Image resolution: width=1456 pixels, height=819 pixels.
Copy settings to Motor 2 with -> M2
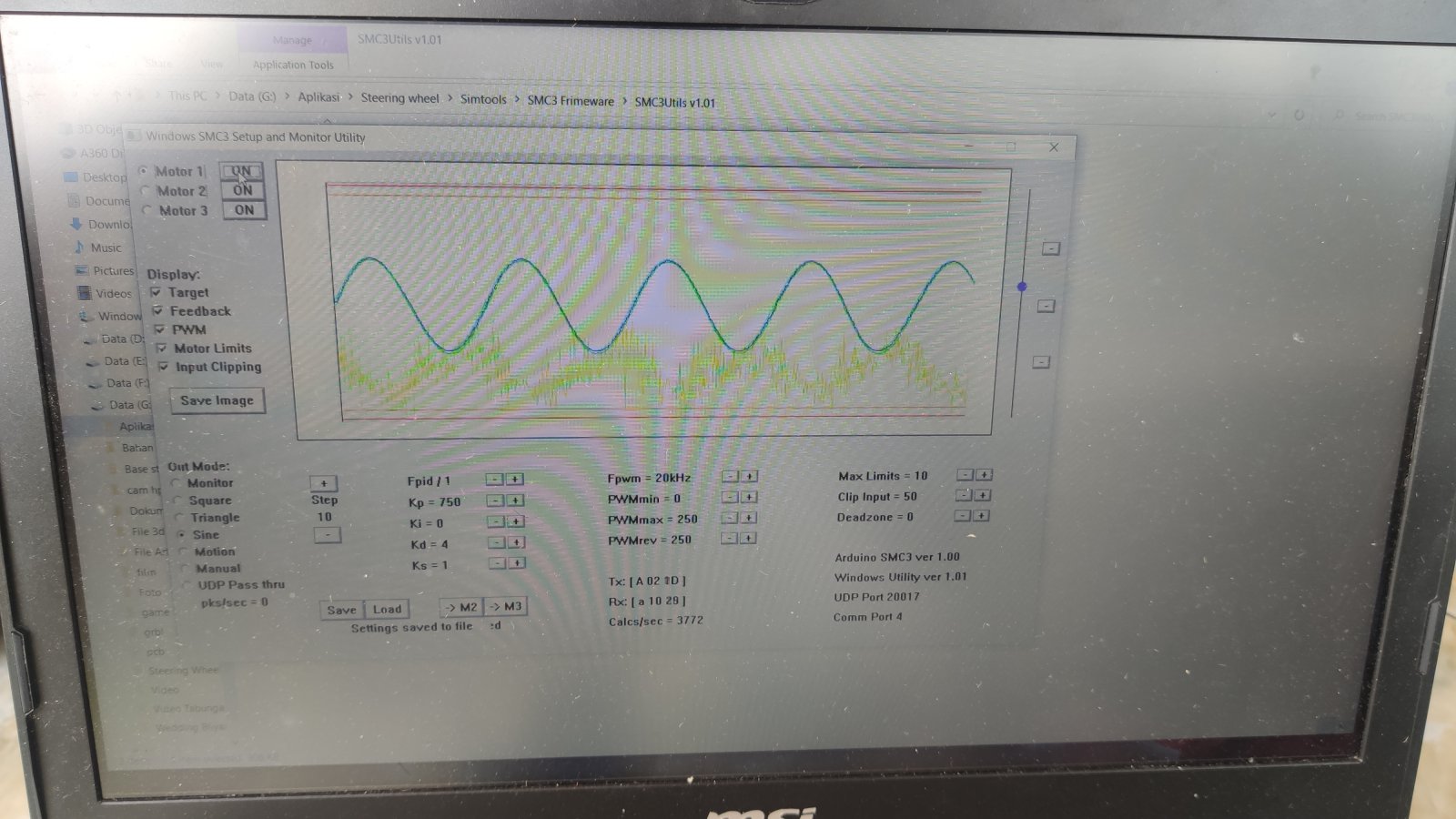tap(461, 607)
